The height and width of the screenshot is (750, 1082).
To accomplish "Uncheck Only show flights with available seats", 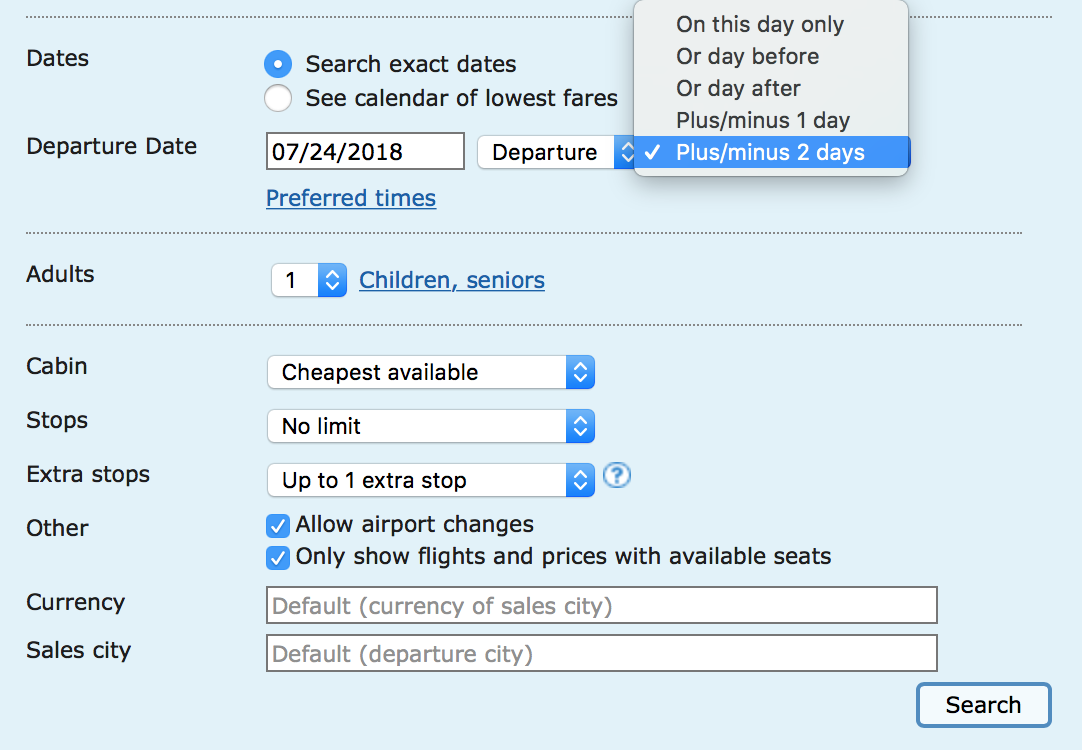I will 278,557.
